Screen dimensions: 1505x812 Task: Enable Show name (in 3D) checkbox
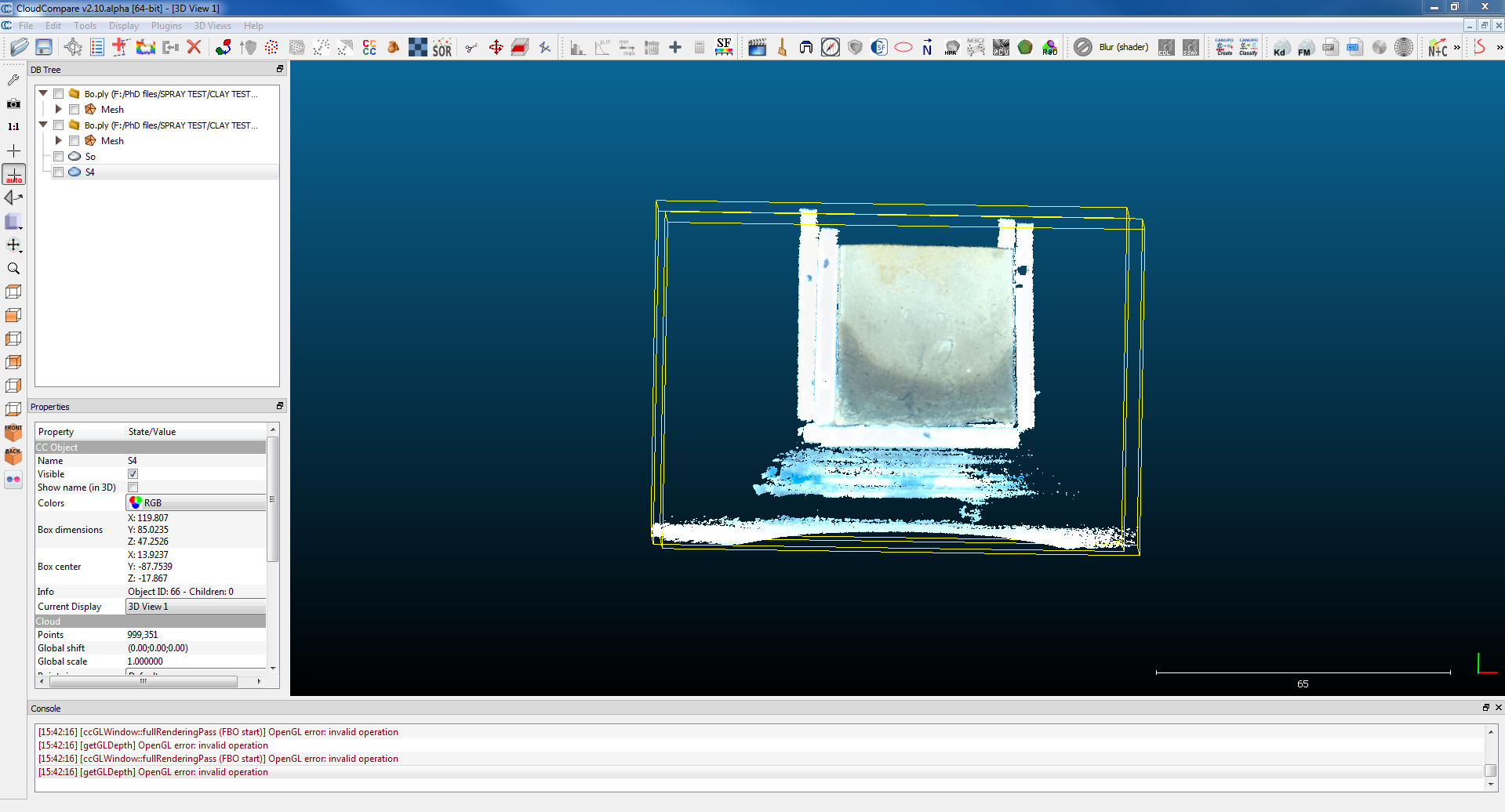click(133, 487)
